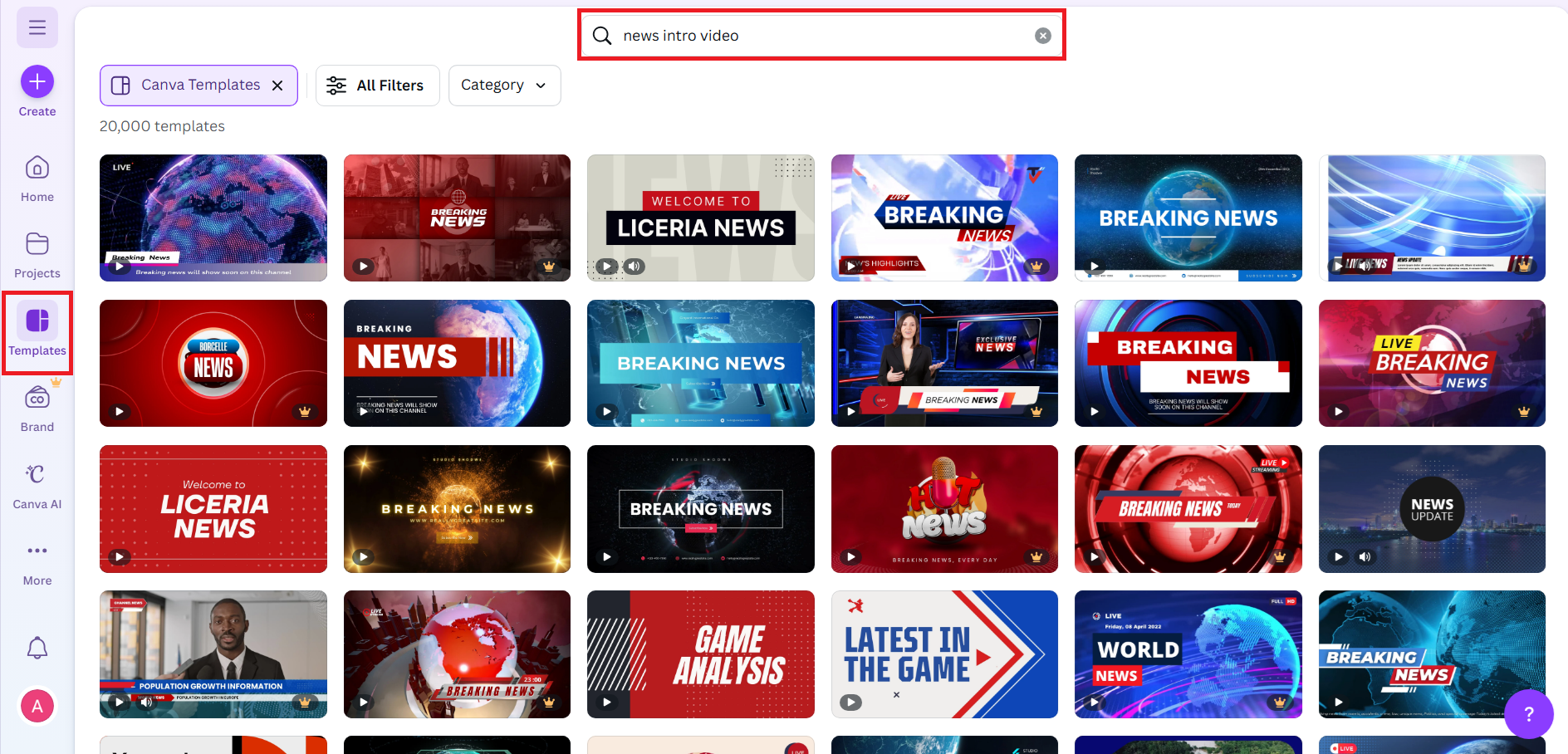Viewport: 1568px width, 754px height.
Task: Open the Earth Breaking News red bar template
Action: (x=457, y=363)
